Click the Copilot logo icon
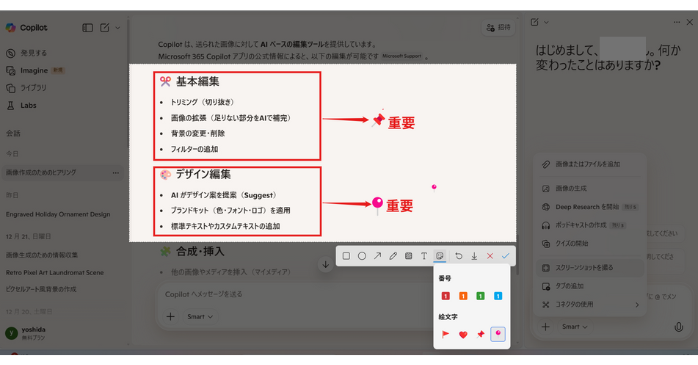 (x=11, y=28)
